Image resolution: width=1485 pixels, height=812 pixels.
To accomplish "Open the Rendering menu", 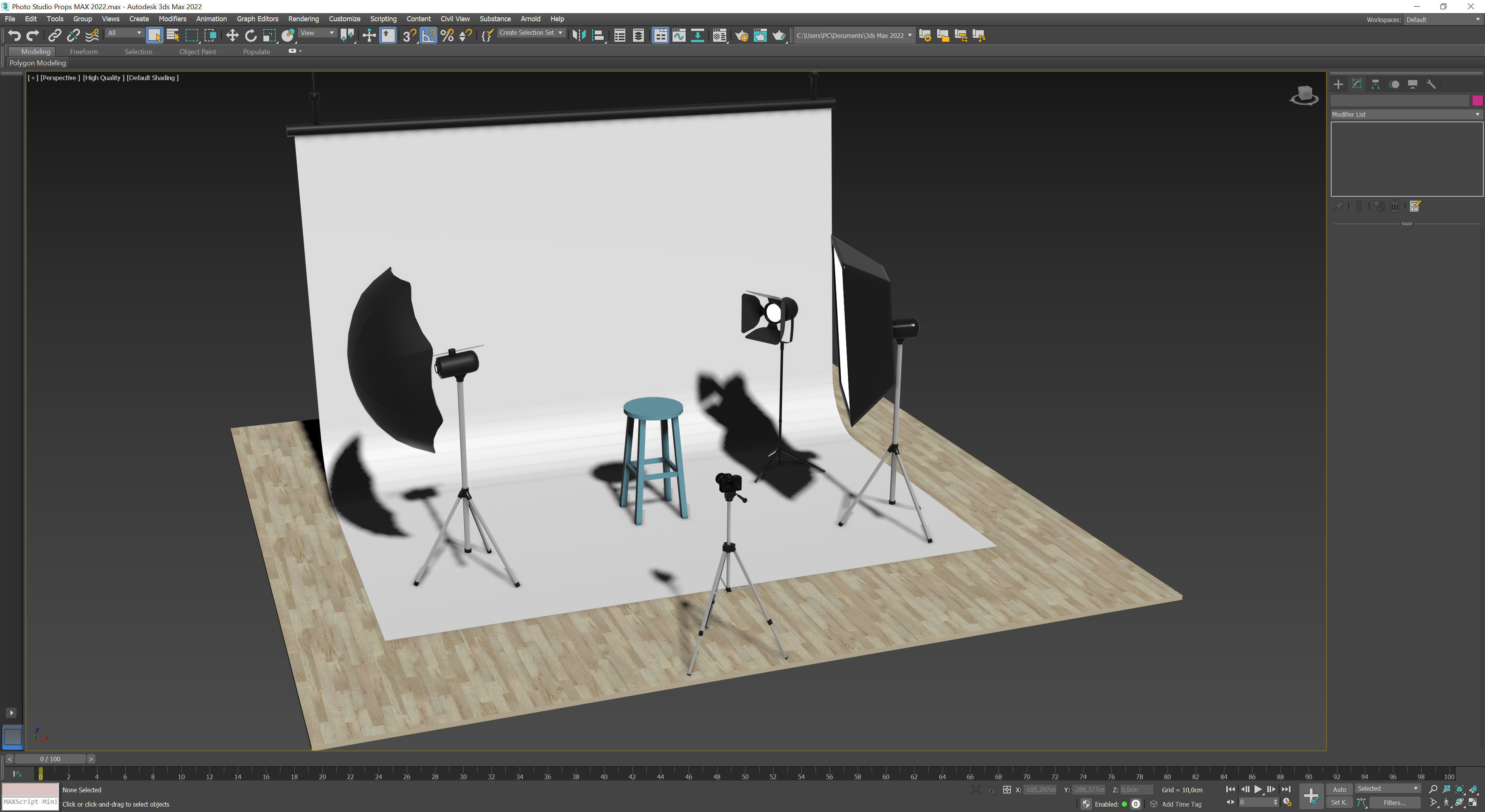I will tap(303, 19).
